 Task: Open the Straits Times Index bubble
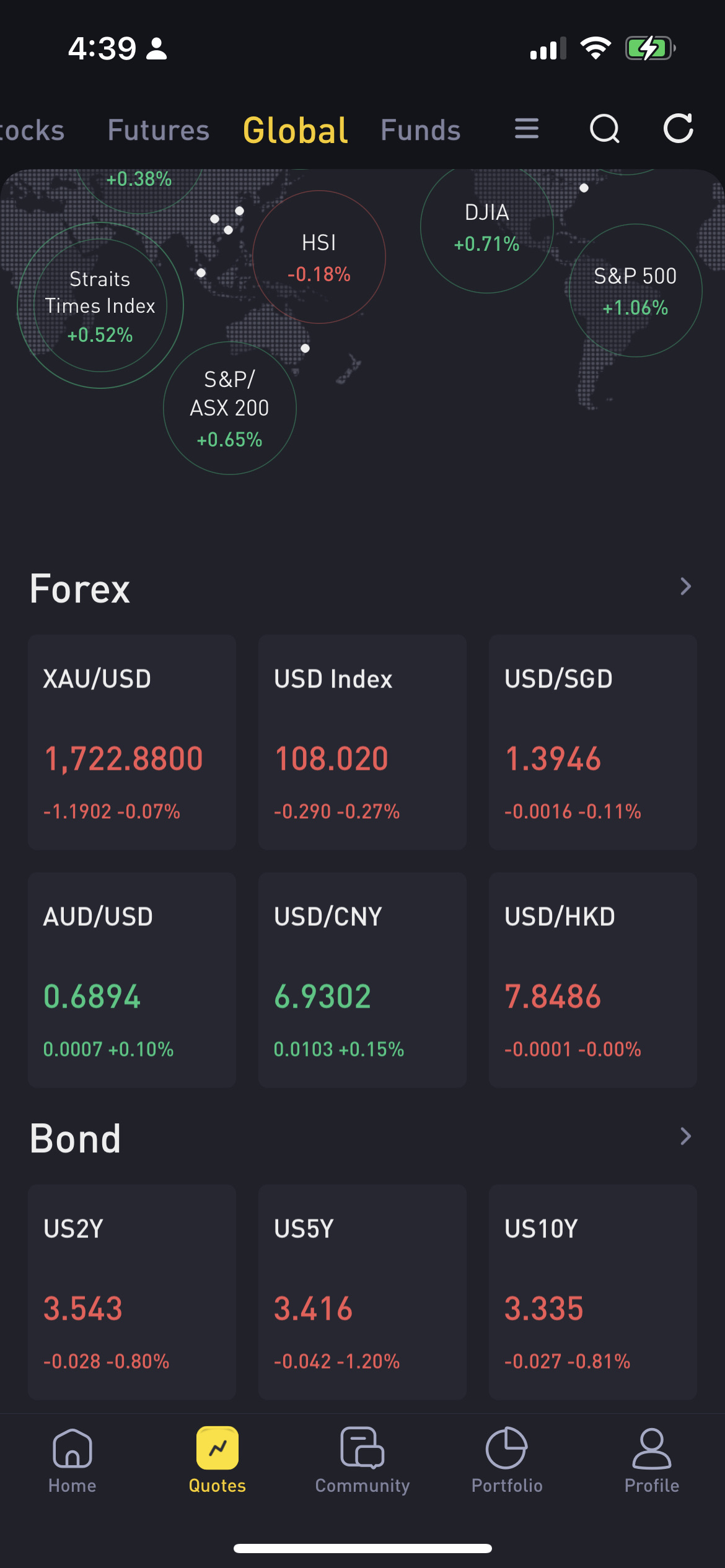[x=100, y=305]
